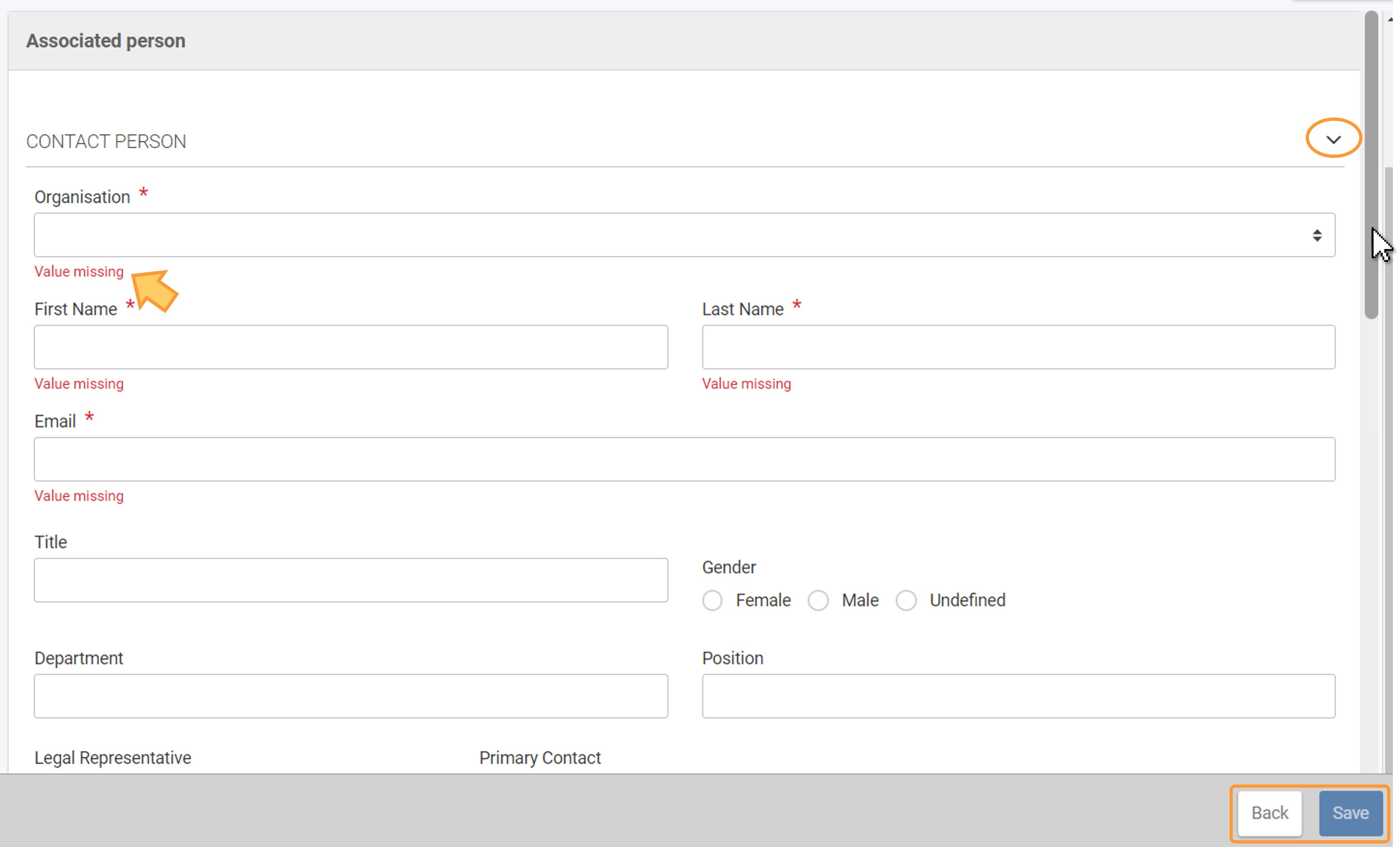The width and height of the screenshot is (1400, 847).
Task: Collapse the Contact Person section chevron
Action: pyautogui.click(x=1334, y=139)
